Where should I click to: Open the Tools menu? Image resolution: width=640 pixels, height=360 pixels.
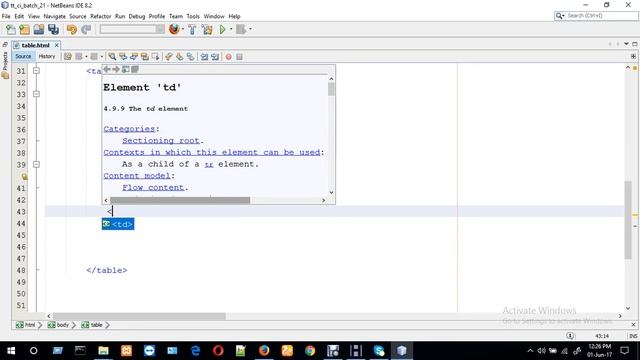click(193, 16)
